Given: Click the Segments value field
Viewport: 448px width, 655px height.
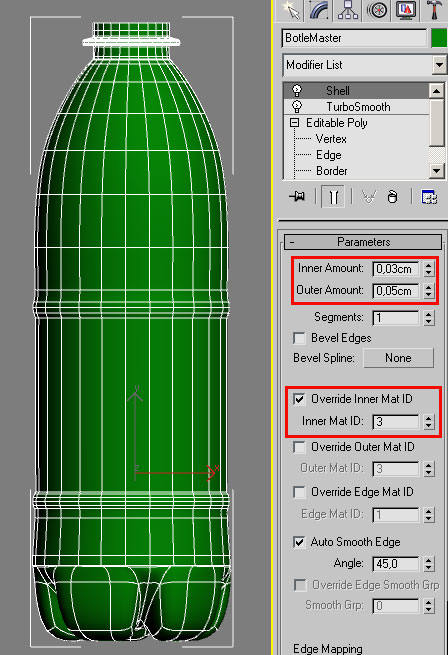Looking at the screenshot, I should click(x=395, y=318).
